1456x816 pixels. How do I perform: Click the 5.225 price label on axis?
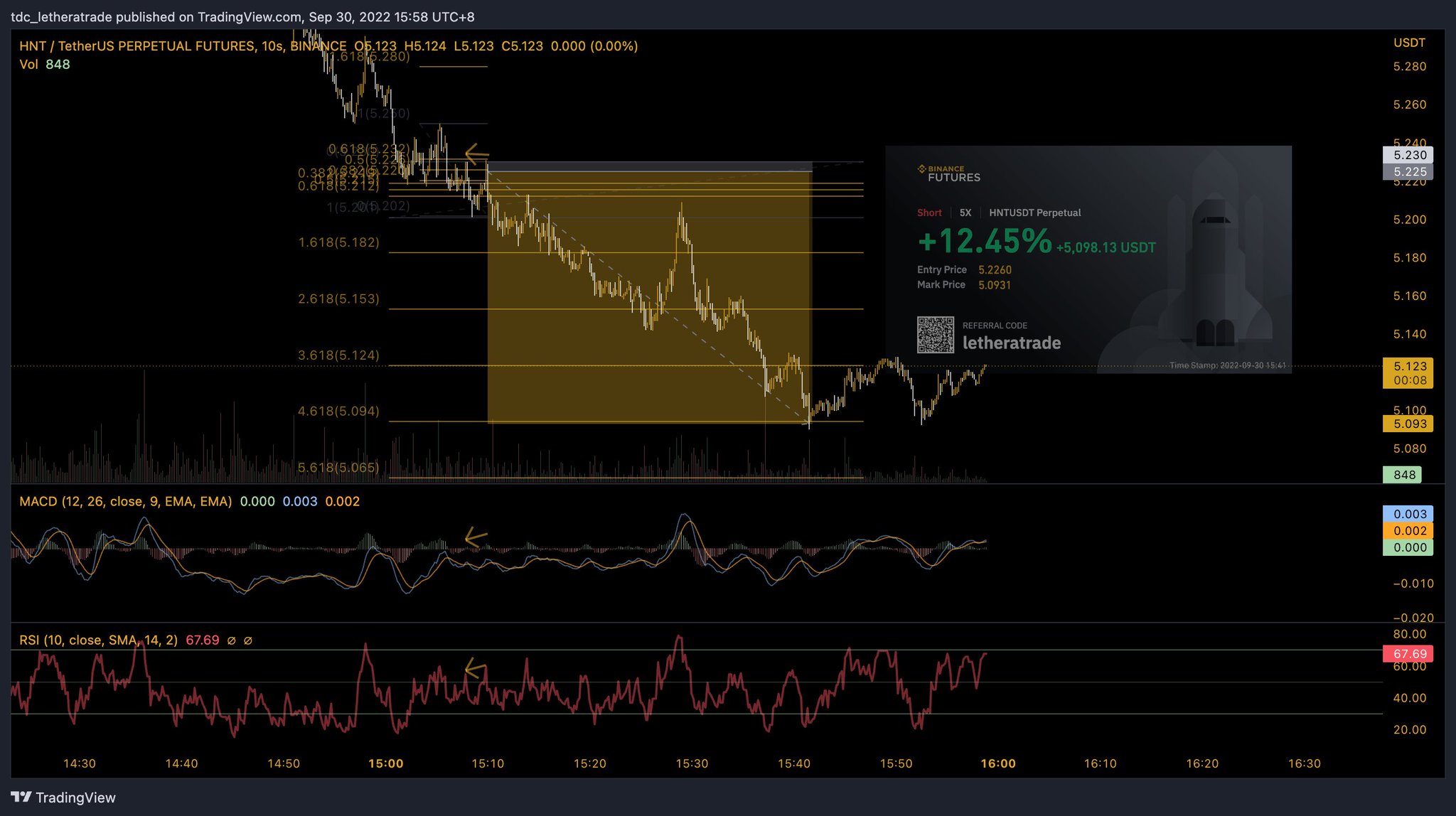pyautogui.click(x=1408, y=172)
